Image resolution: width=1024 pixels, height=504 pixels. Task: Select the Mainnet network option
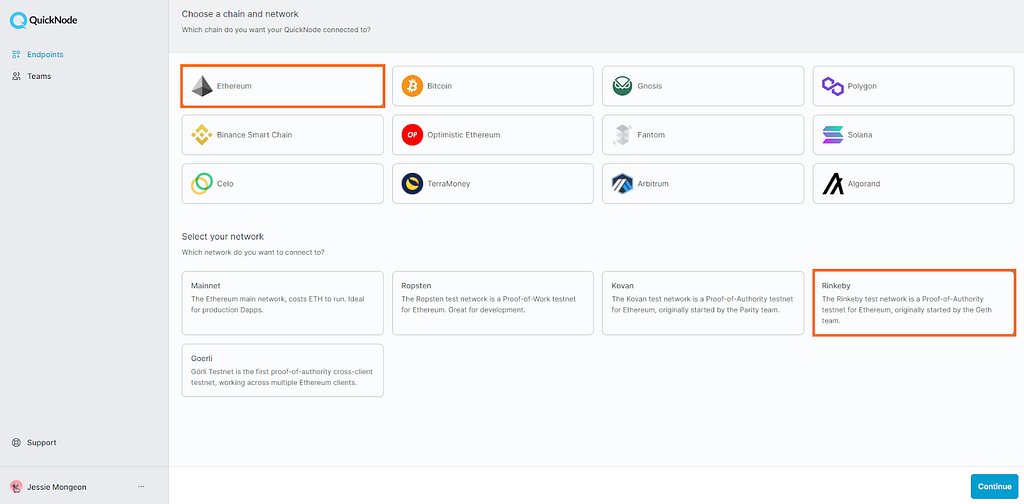click(x=283, y=303)
